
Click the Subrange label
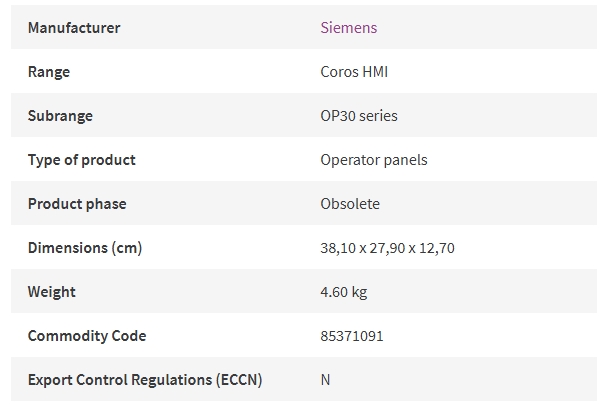[x=60, y=116]
